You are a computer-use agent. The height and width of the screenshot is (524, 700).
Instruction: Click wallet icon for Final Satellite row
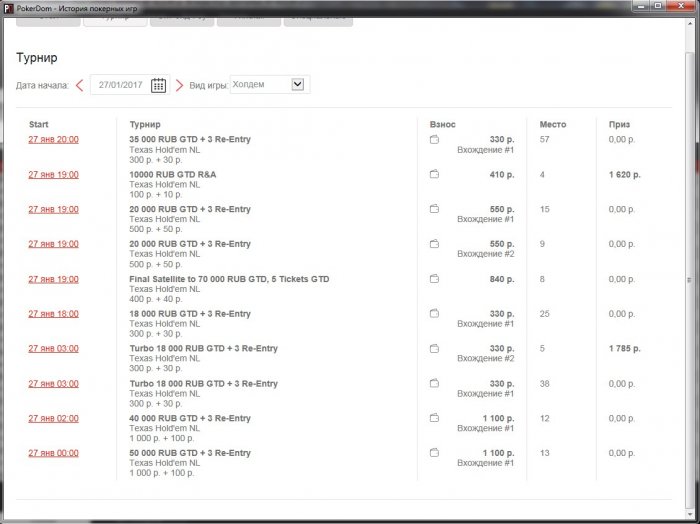434,279
